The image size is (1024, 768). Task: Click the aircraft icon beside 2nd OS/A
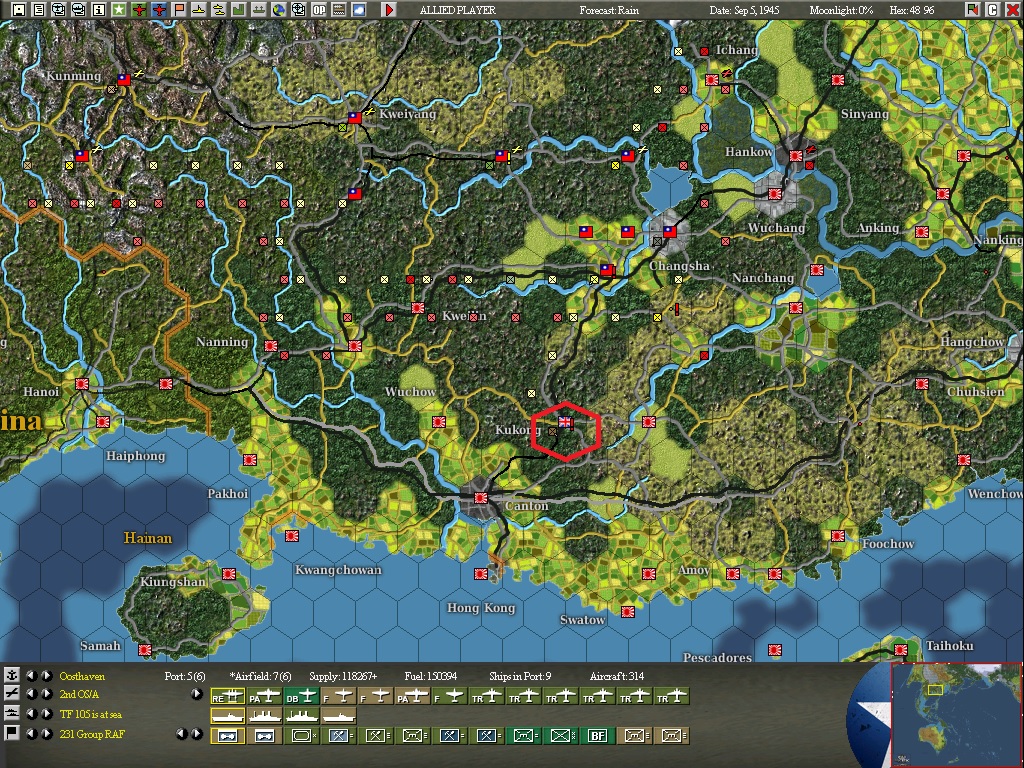pos(12,694)
